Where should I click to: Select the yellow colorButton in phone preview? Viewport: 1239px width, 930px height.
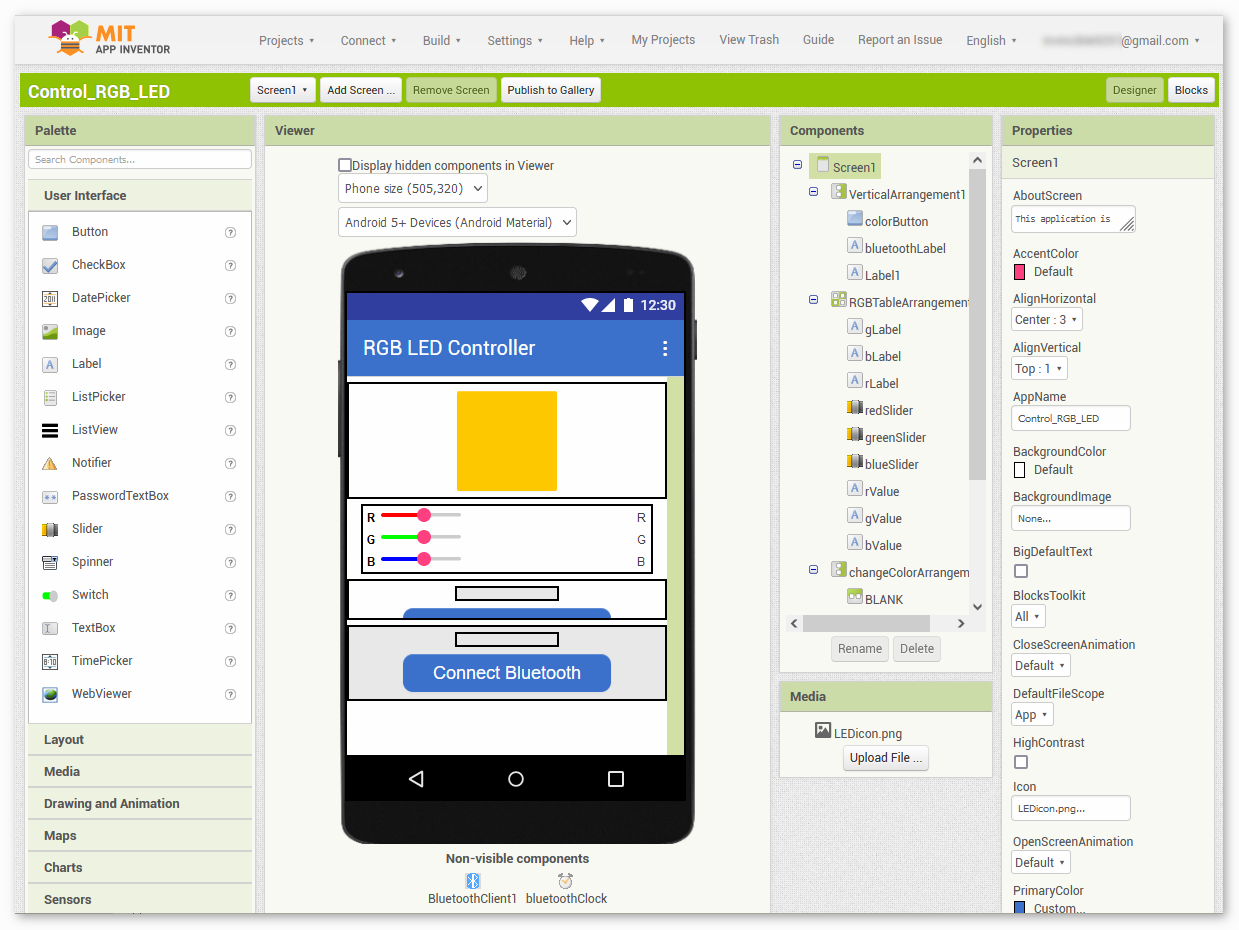coord(507,441)
